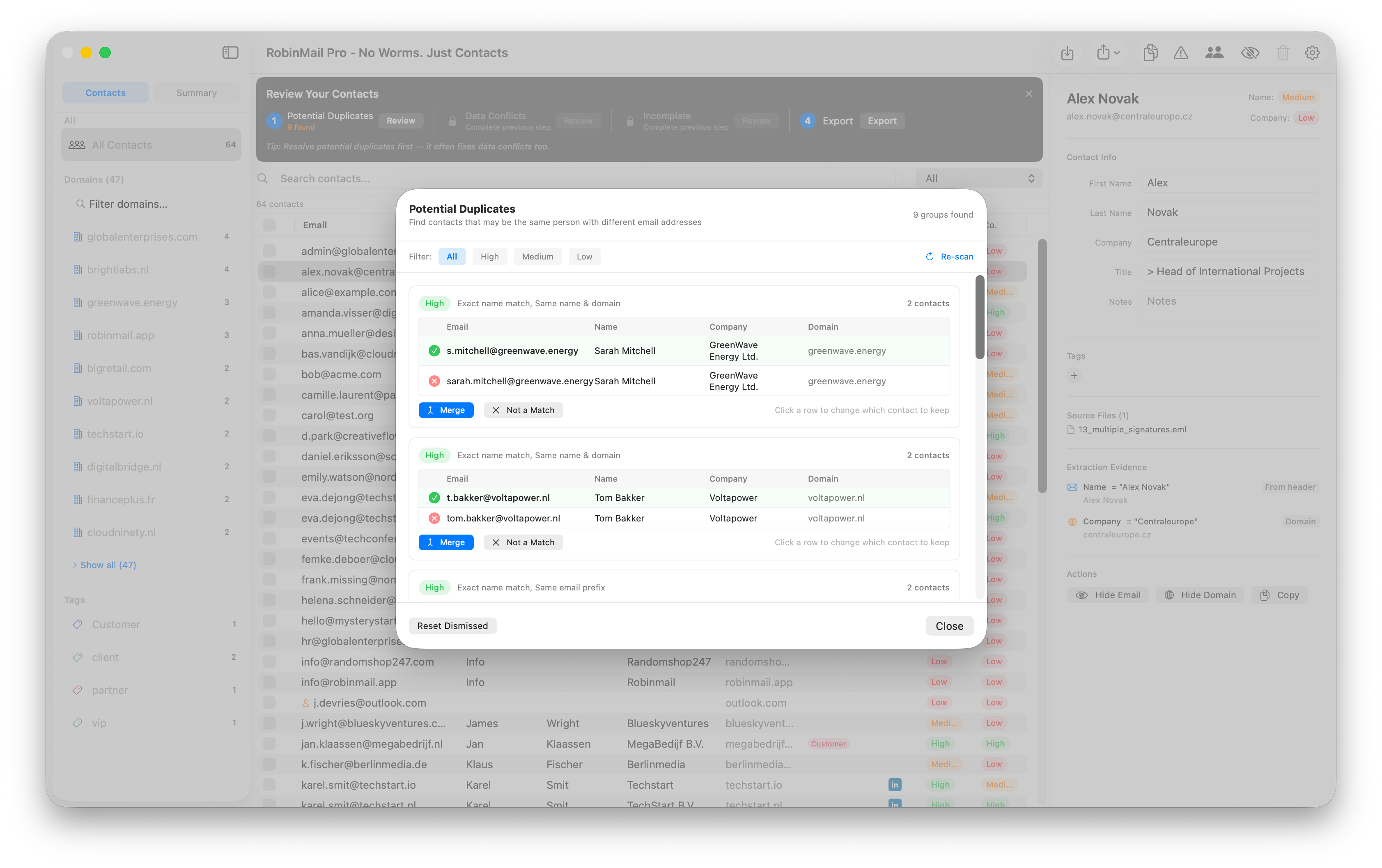Viewport: 1382px width, 868px height.
Task: Open the warning alerts icon
Action: pos(1181,53)
